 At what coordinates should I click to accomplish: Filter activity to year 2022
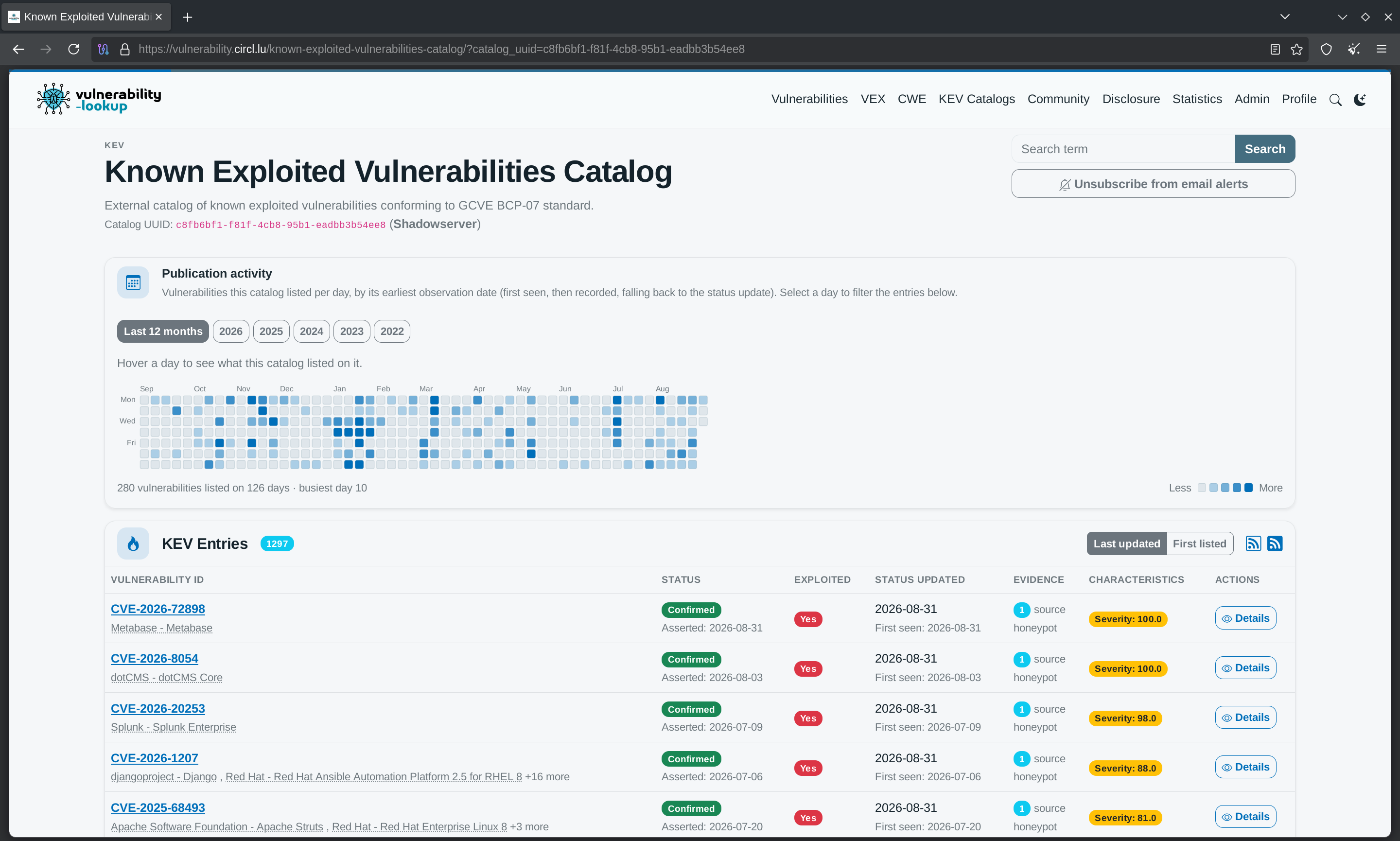392,331
